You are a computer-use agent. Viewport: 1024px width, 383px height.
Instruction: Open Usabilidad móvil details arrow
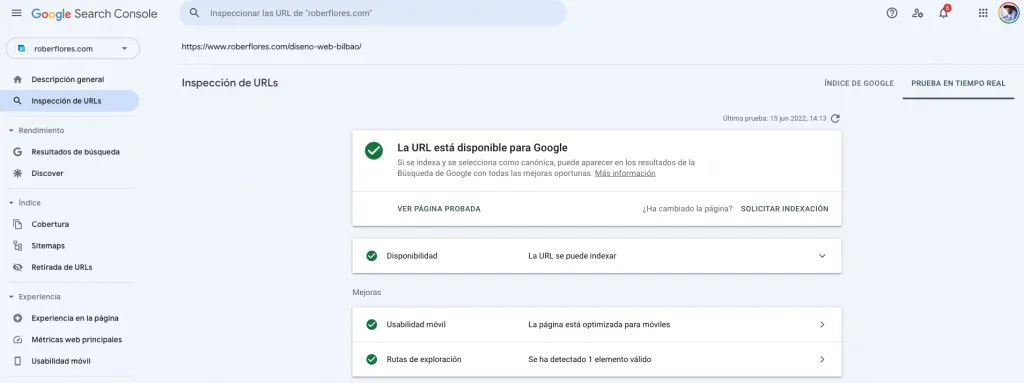822,324
